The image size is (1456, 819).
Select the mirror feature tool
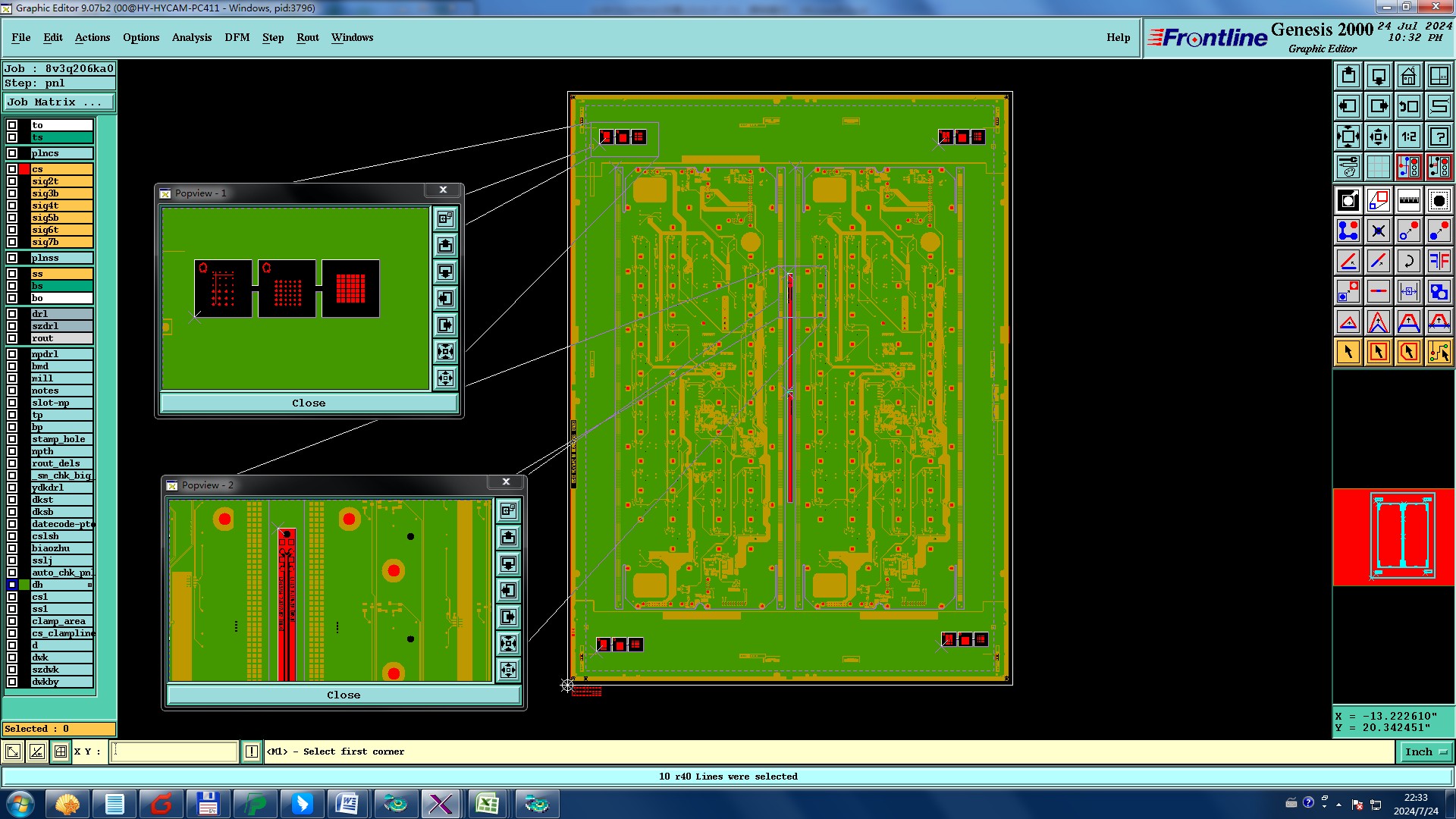coord(1439,261)
